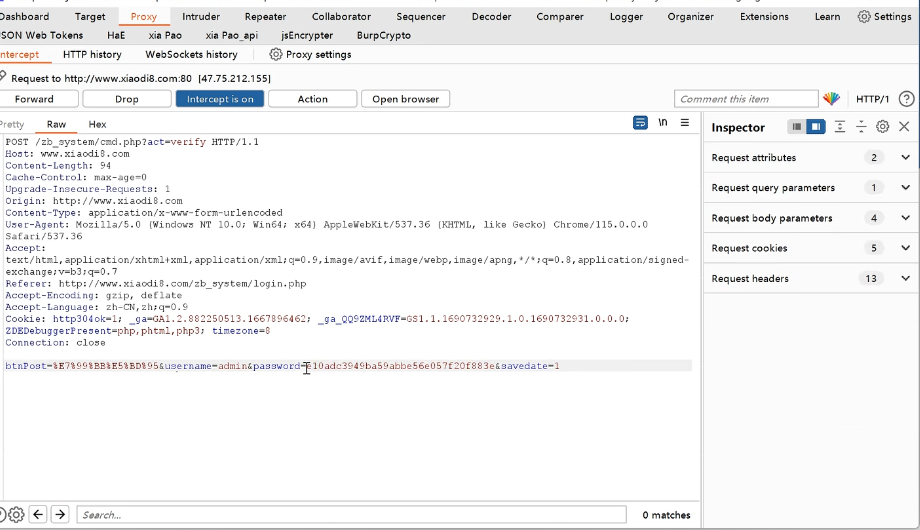This screenshot has width=920, height=530.
Task: Switch Inspector to left-side layout
Action: 796,127
